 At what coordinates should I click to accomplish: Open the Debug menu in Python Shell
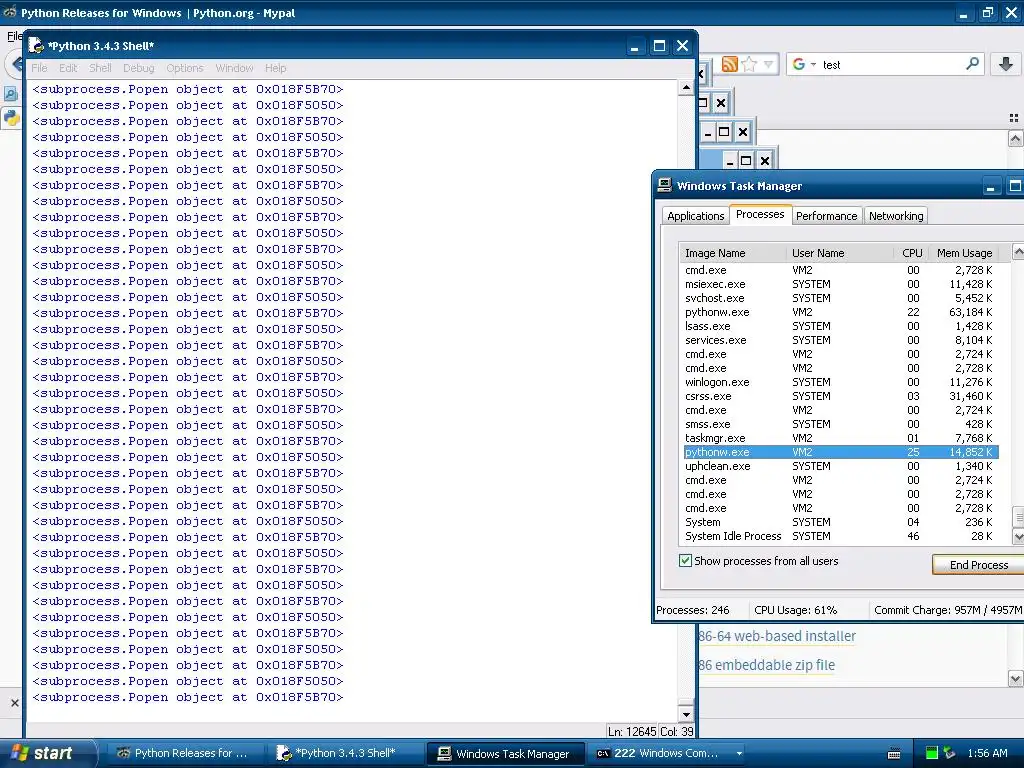point(138,68)
